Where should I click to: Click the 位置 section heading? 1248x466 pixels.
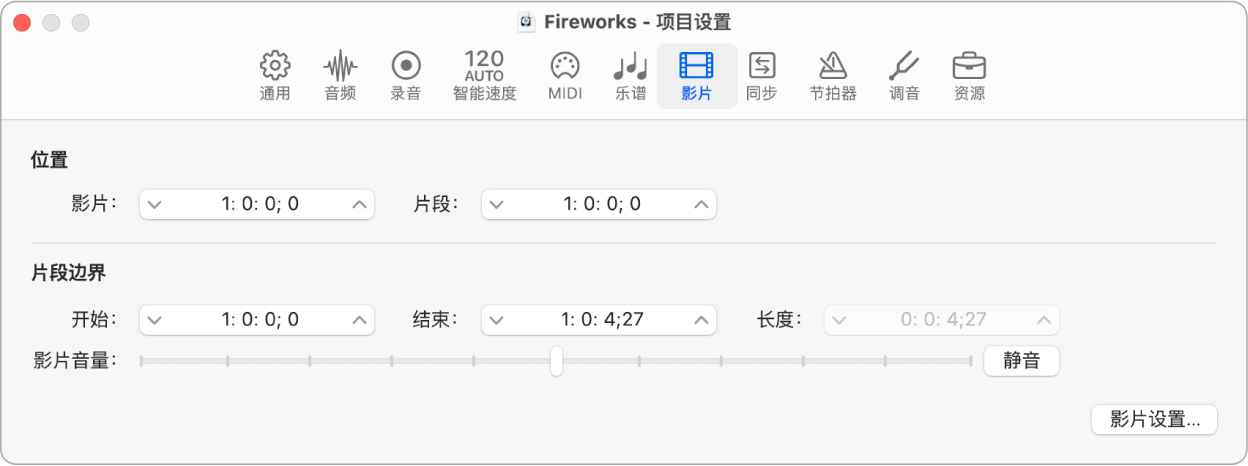click(49, 159)
